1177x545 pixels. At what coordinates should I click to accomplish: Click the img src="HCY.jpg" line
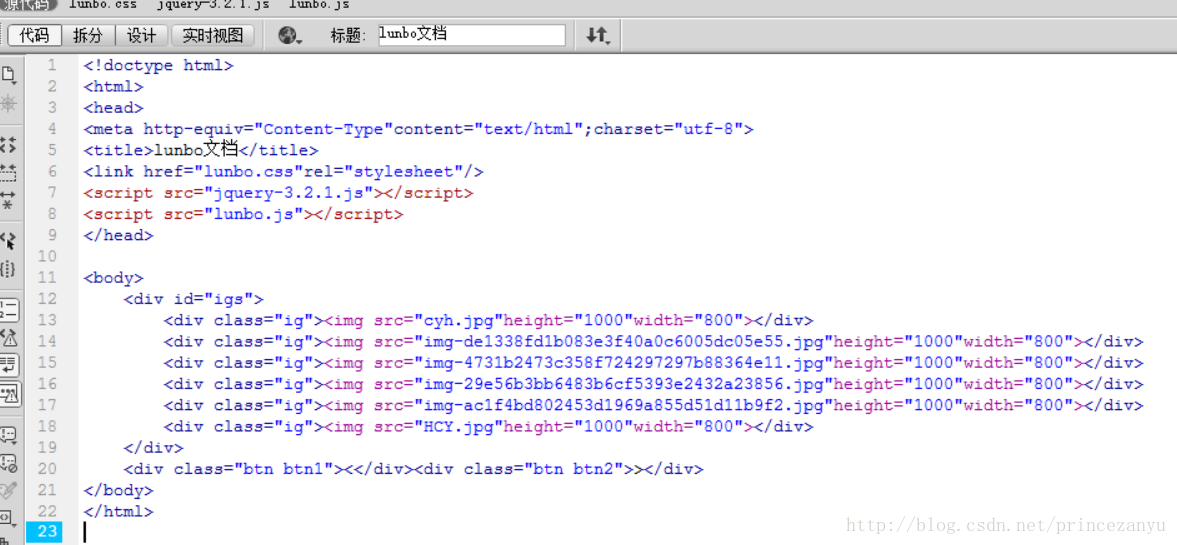pos(489,426)
